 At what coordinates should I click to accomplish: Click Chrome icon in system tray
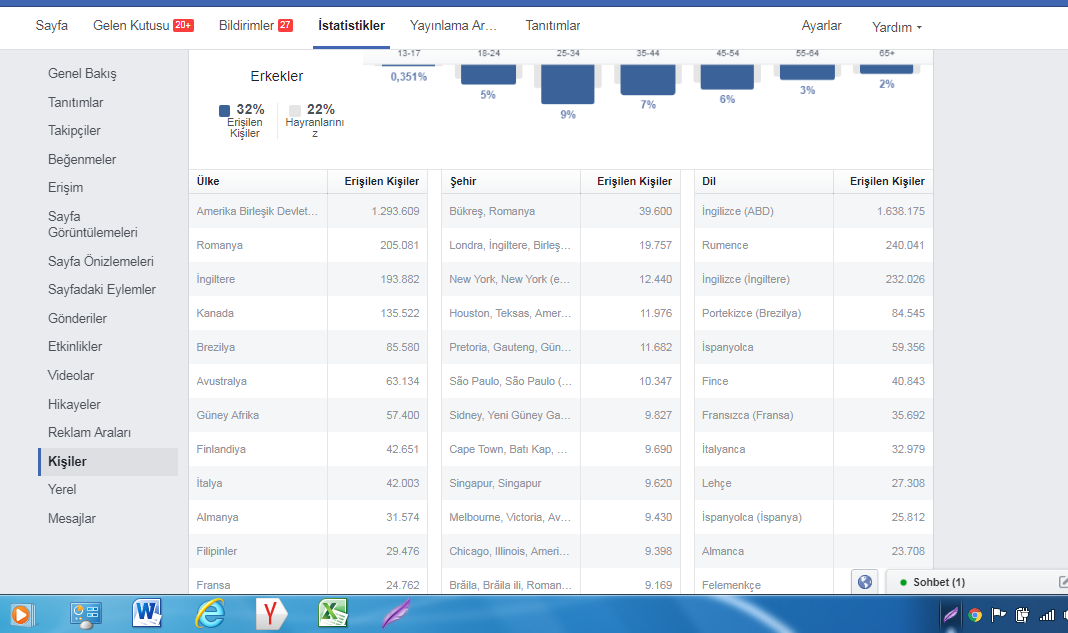(975, 615)
